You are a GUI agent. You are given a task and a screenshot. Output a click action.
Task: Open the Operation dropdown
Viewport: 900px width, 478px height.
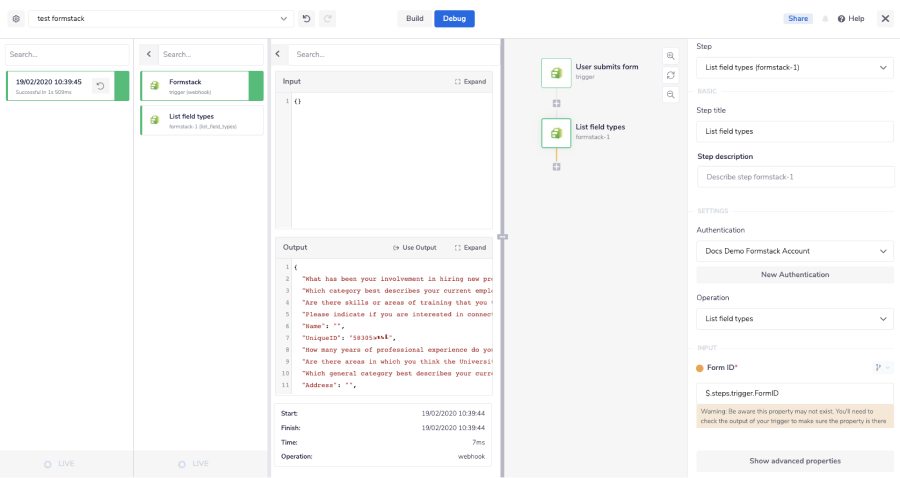pyautogui.click(x=795, y=319)
